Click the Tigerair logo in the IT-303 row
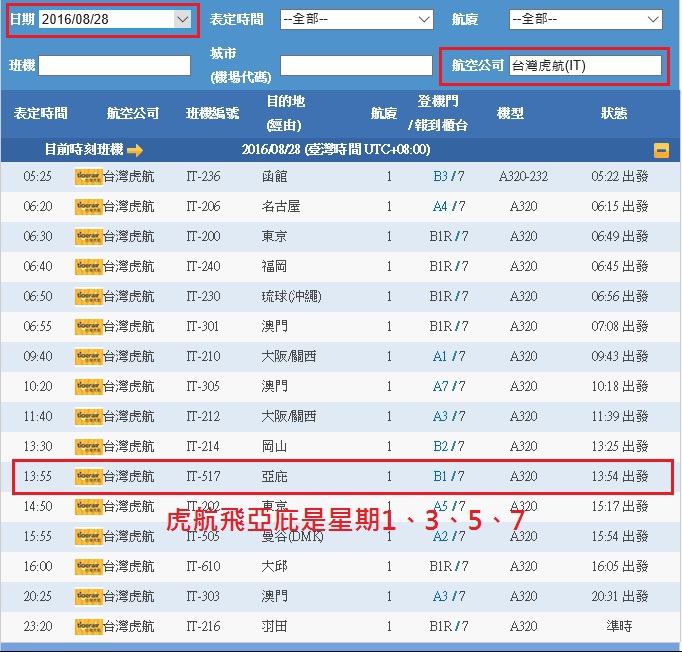 coord(89,597)
